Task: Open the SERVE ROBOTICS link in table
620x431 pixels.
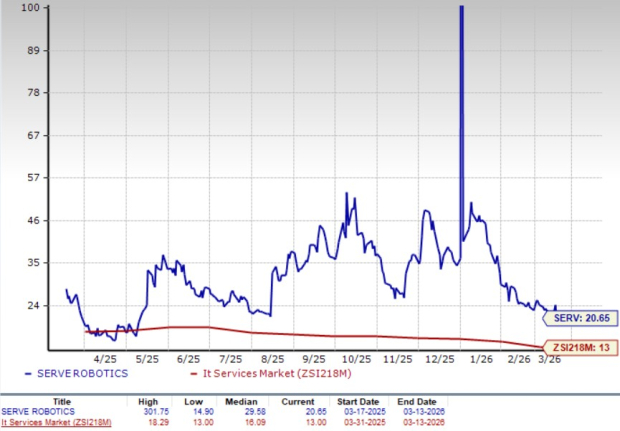Action: (x=37, y=411)
